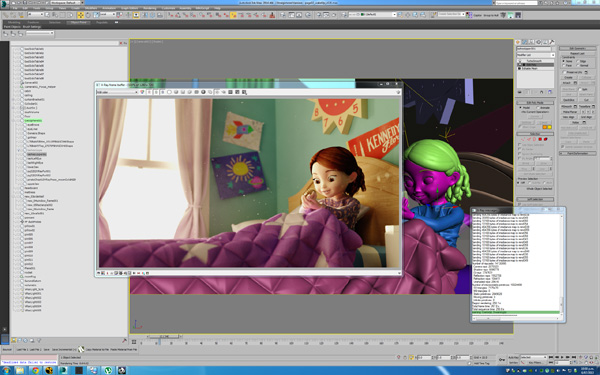This screenshot has height=375, width=600.
Task: Click the timeline frame slider
Action: (164, 336)
